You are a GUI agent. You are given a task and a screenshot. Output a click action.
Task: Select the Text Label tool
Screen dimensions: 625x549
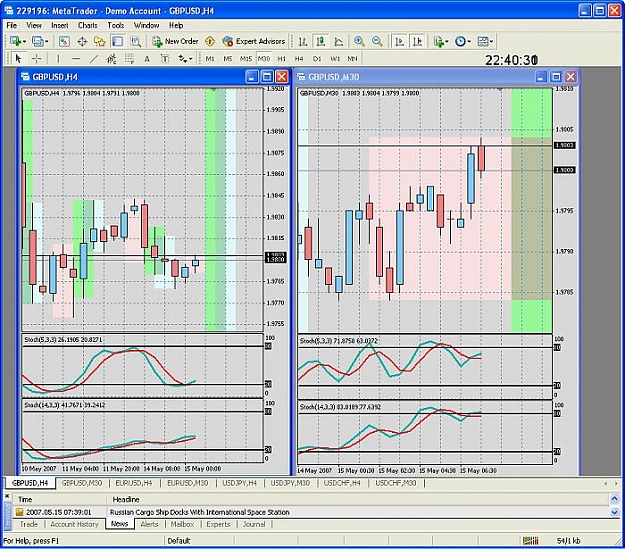[165, 59]
